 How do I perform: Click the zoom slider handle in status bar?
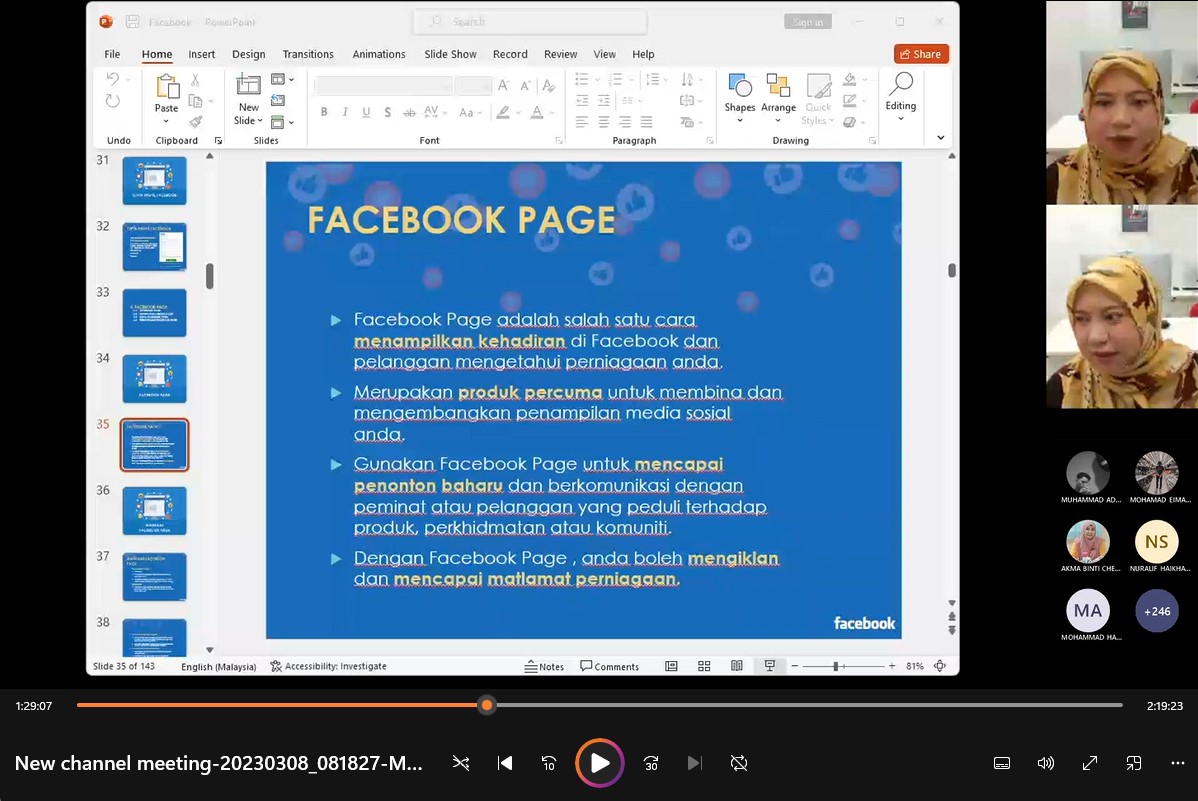point(836,666)
